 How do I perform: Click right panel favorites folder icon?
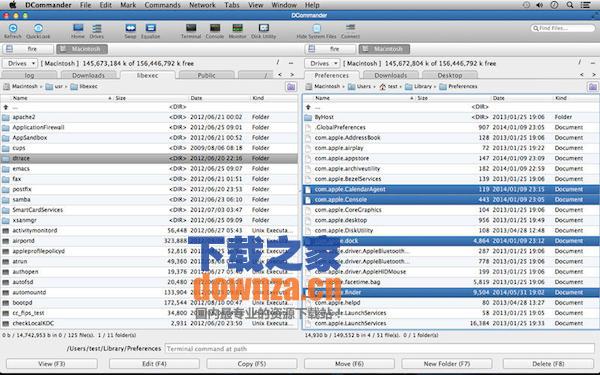(x=593, y=87)
